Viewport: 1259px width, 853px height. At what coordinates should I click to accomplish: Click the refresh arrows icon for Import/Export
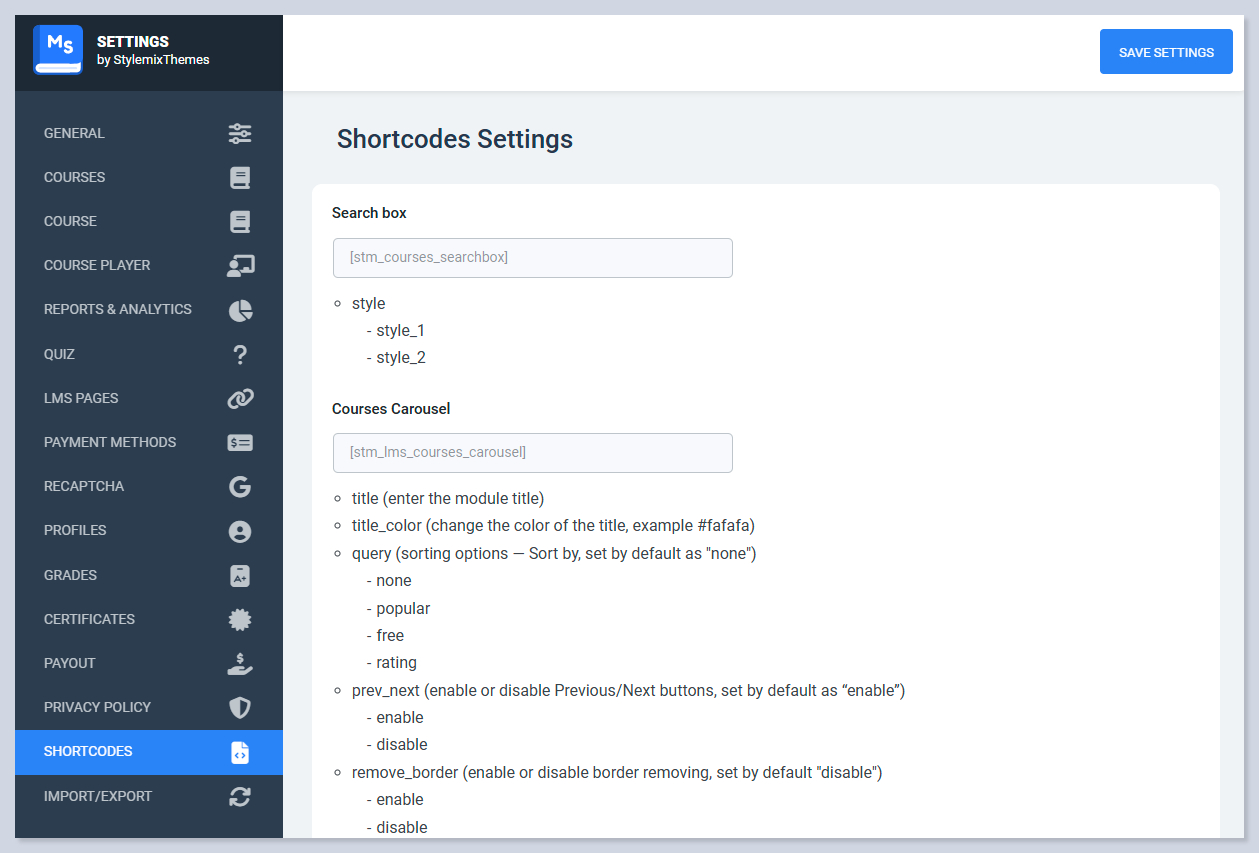[240, 797]
